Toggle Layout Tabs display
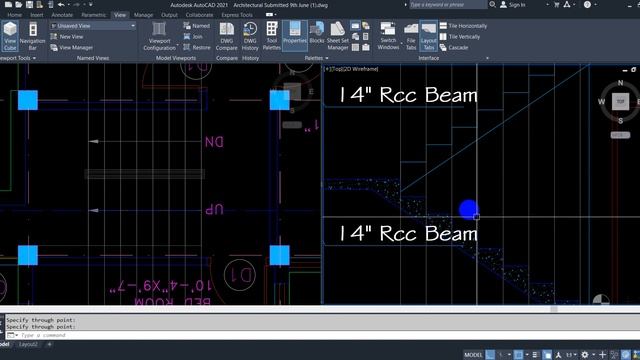This screenshot has width=640, height=360. click(x=428, y=36)
